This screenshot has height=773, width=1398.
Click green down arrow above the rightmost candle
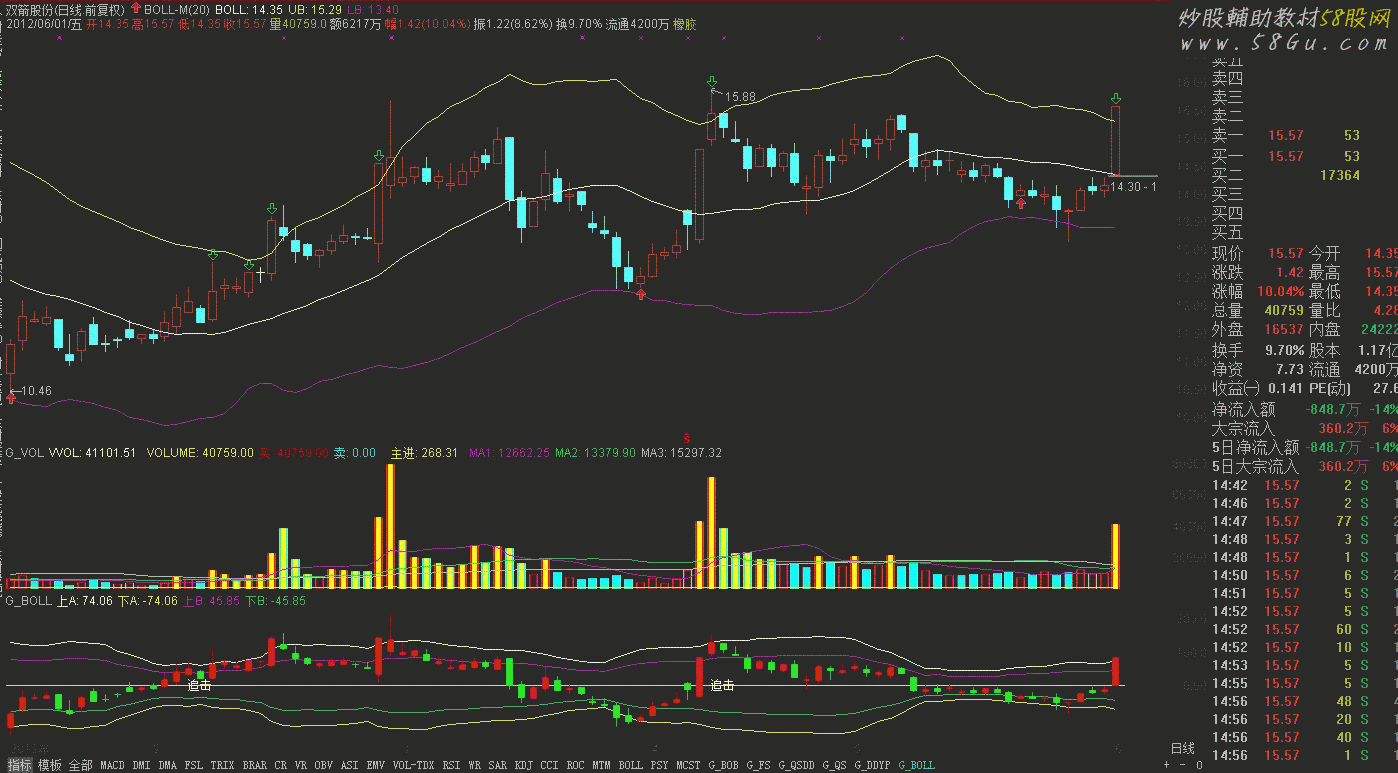coord(1115,98)
